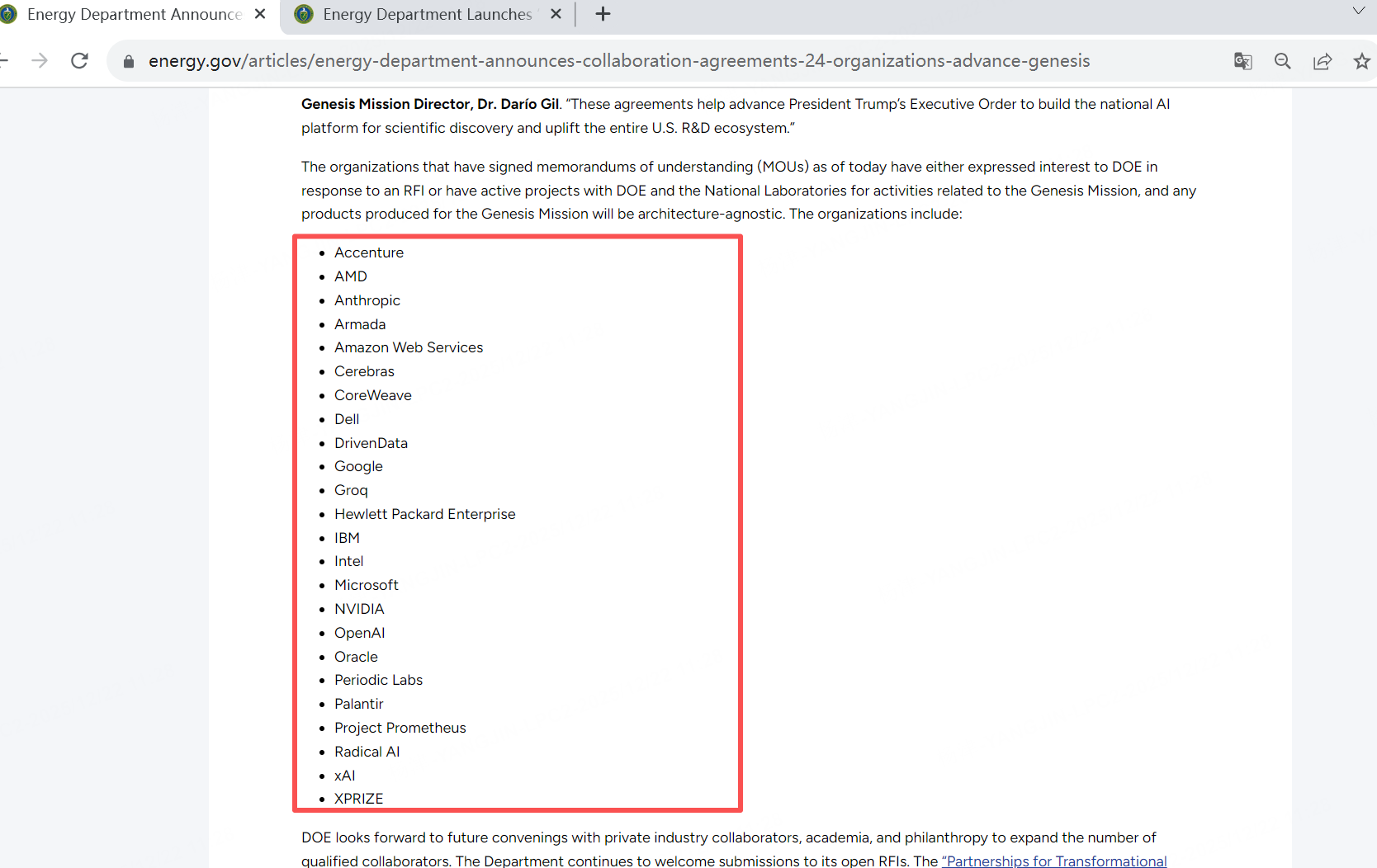Image resolution: width=1377 pixels, height=868 pixels.
Task: Click the Periodic Labs list item
Action: 378,680
